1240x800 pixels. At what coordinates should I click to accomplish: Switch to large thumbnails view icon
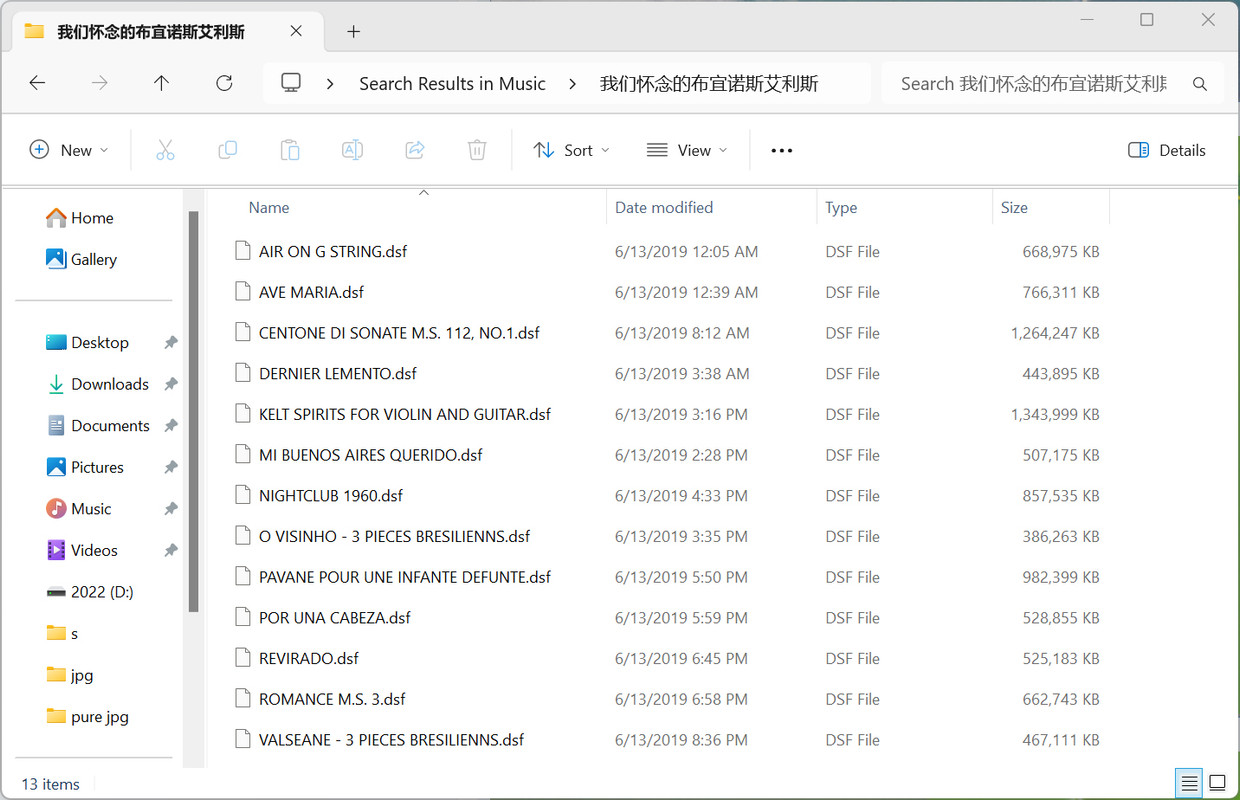pyautogui.click(x=1217, y=782)
